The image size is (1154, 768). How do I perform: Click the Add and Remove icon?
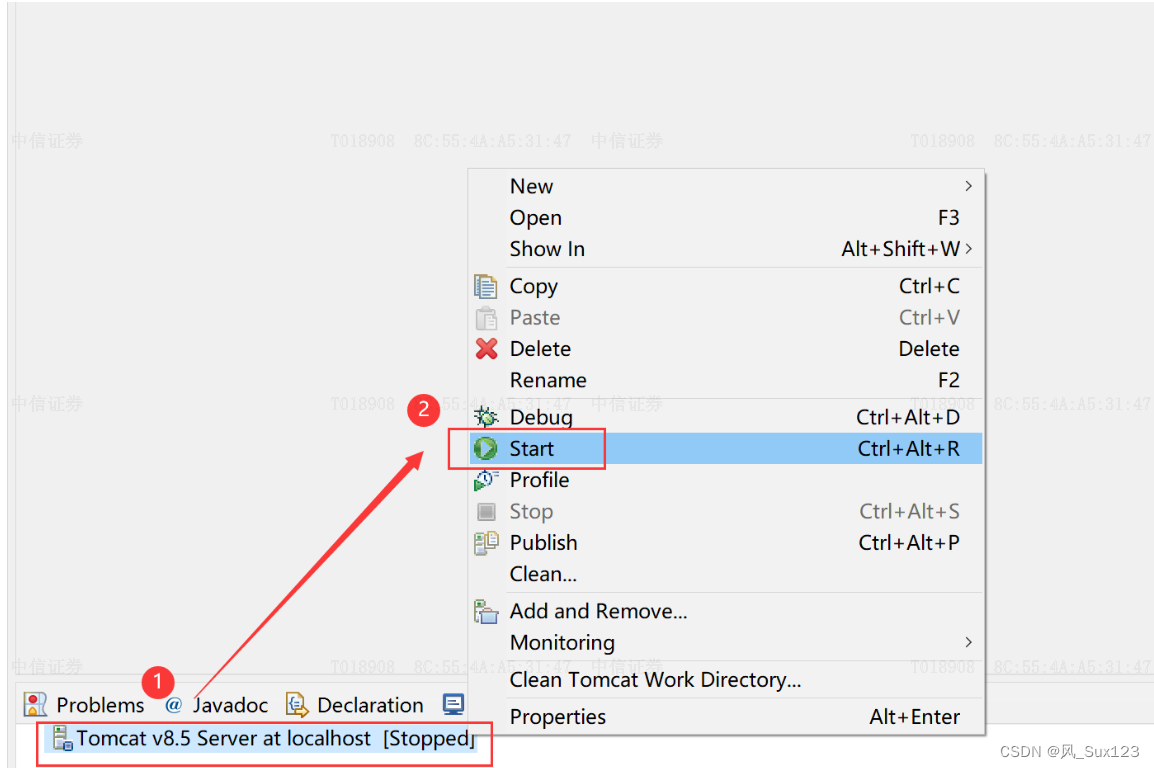(486, 611)
